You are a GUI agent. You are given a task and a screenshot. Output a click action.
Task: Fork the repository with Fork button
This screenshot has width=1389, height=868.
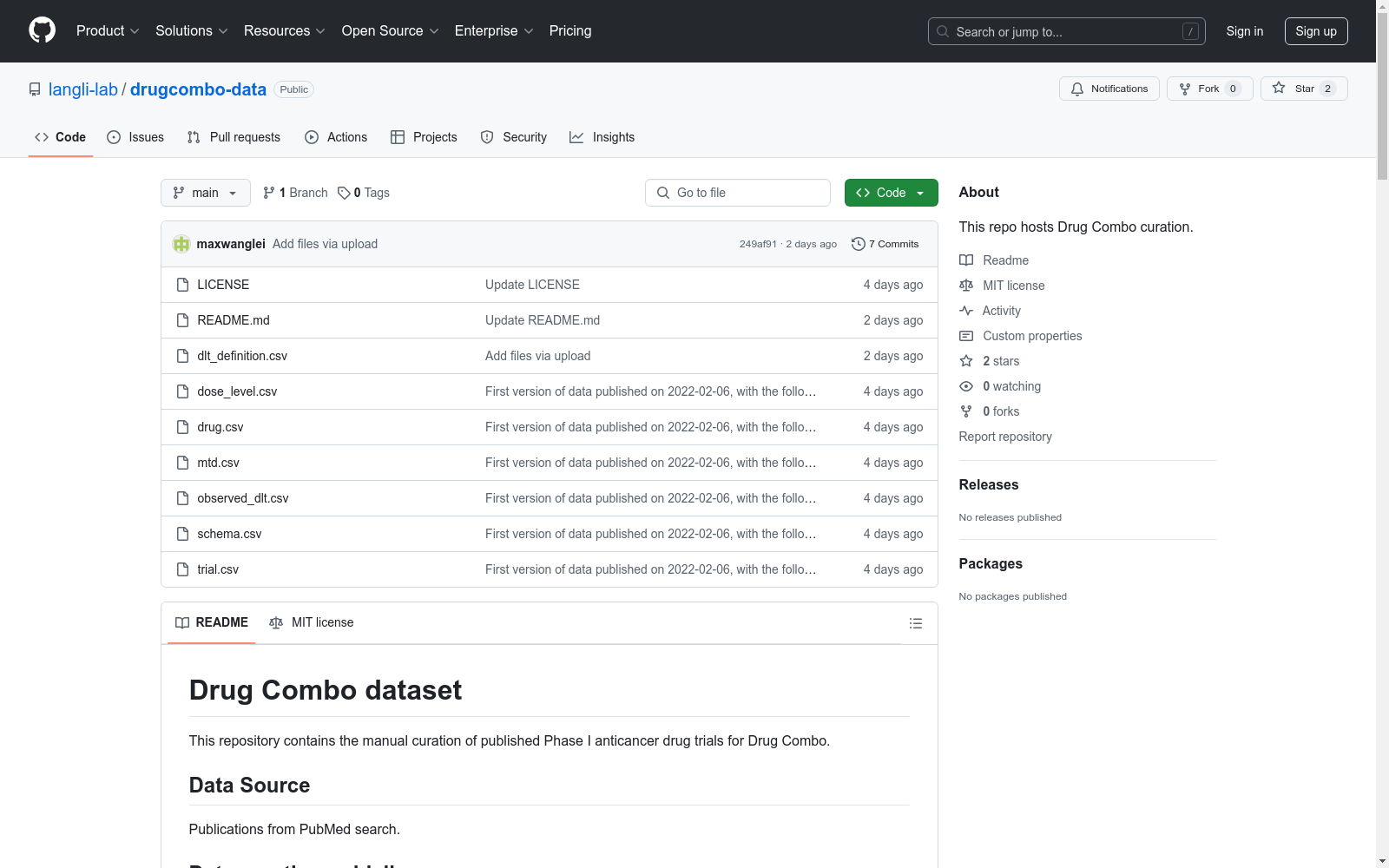[x=1210, y=89]
